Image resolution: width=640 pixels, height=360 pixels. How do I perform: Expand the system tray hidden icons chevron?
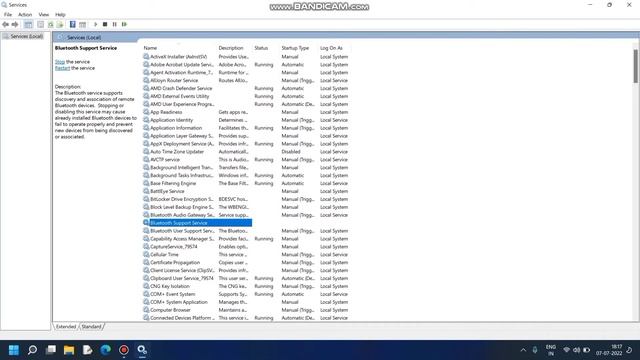pos(523,350)
